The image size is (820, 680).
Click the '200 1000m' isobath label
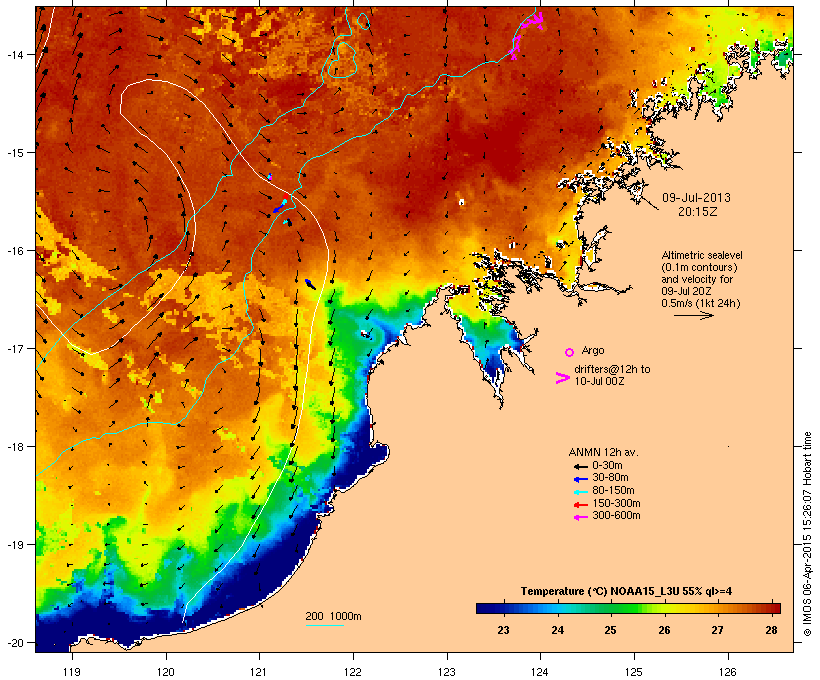(333, 616)
